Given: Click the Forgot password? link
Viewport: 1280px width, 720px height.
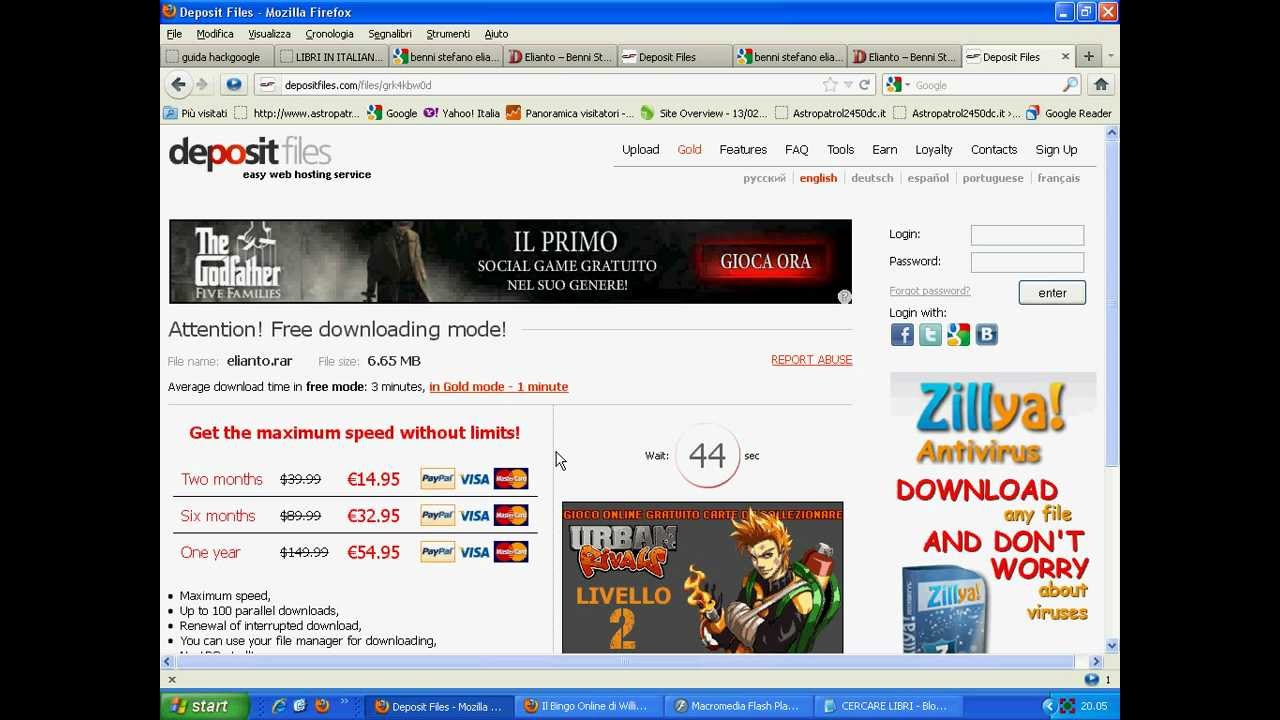Looking at the screenshot, I should click(x=930, y=291).
